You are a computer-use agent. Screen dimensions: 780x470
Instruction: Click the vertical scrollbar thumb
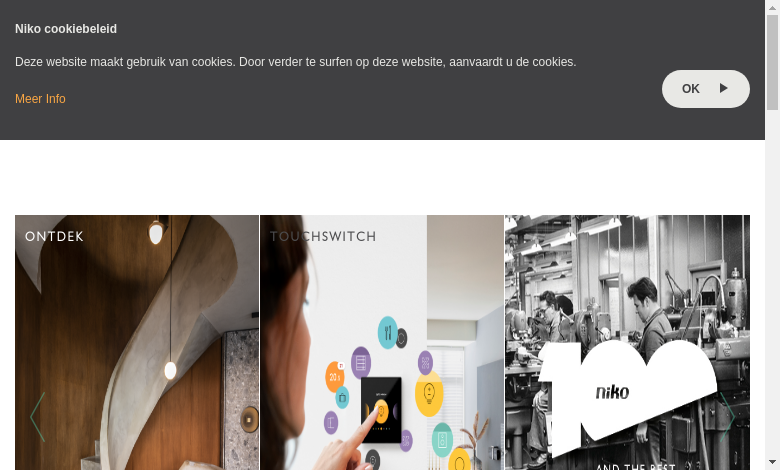772,62
